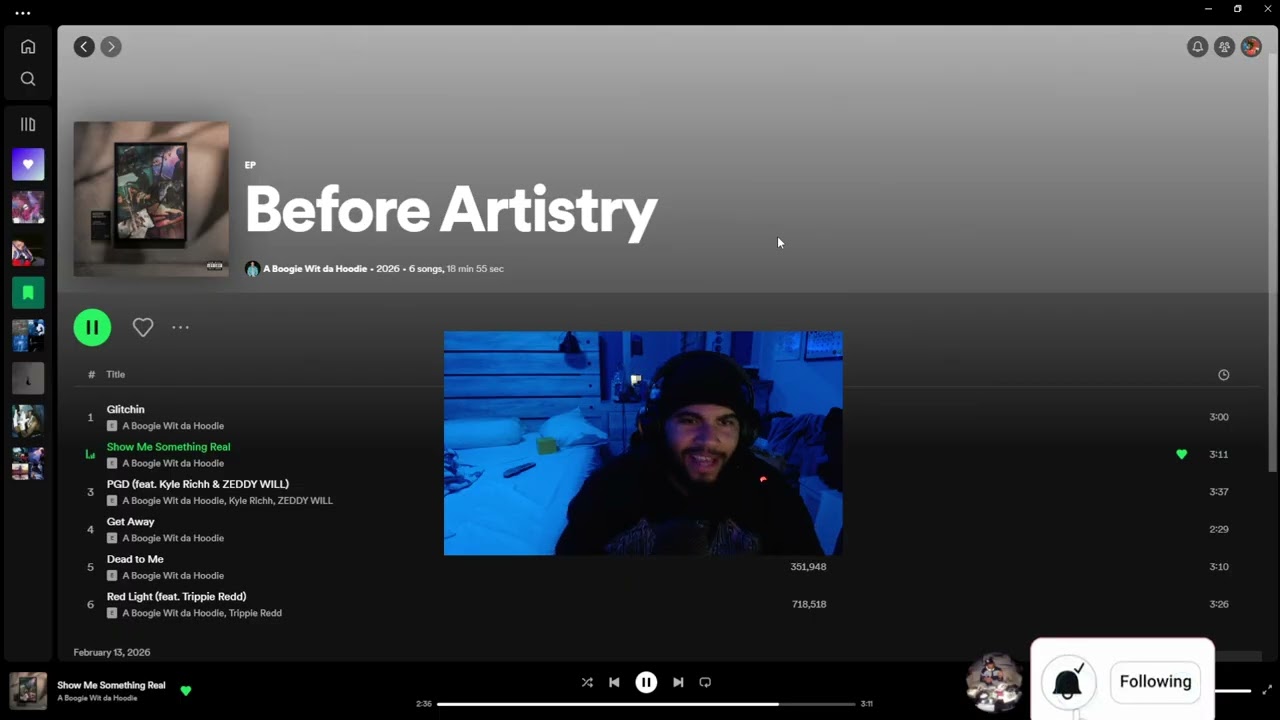This screenshot has width=1280, height=720.
Task: Open the last sidebar playlist thumbnail
Action: pos(28,464)
